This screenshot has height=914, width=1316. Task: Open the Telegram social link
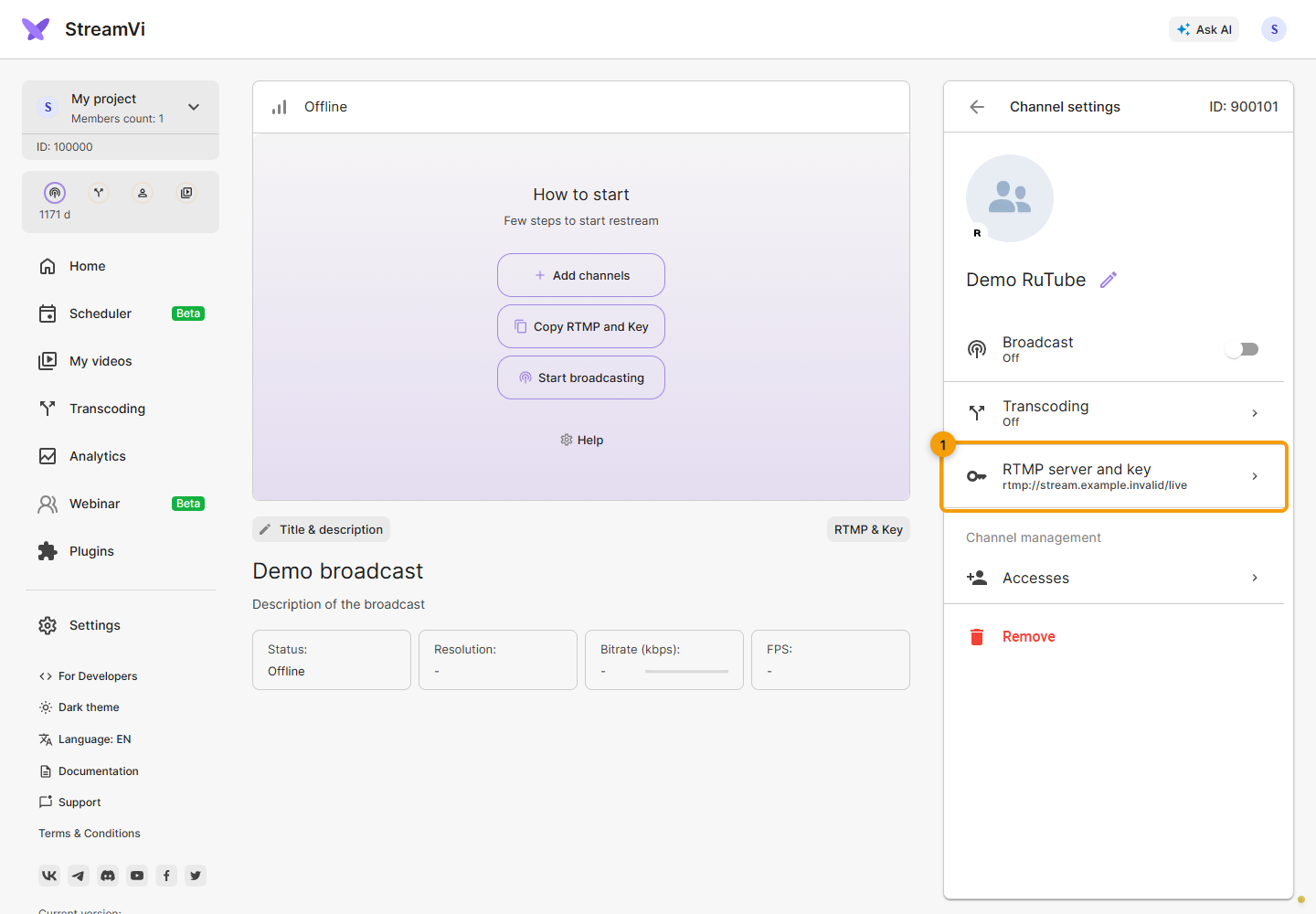[x=79, y=876]
